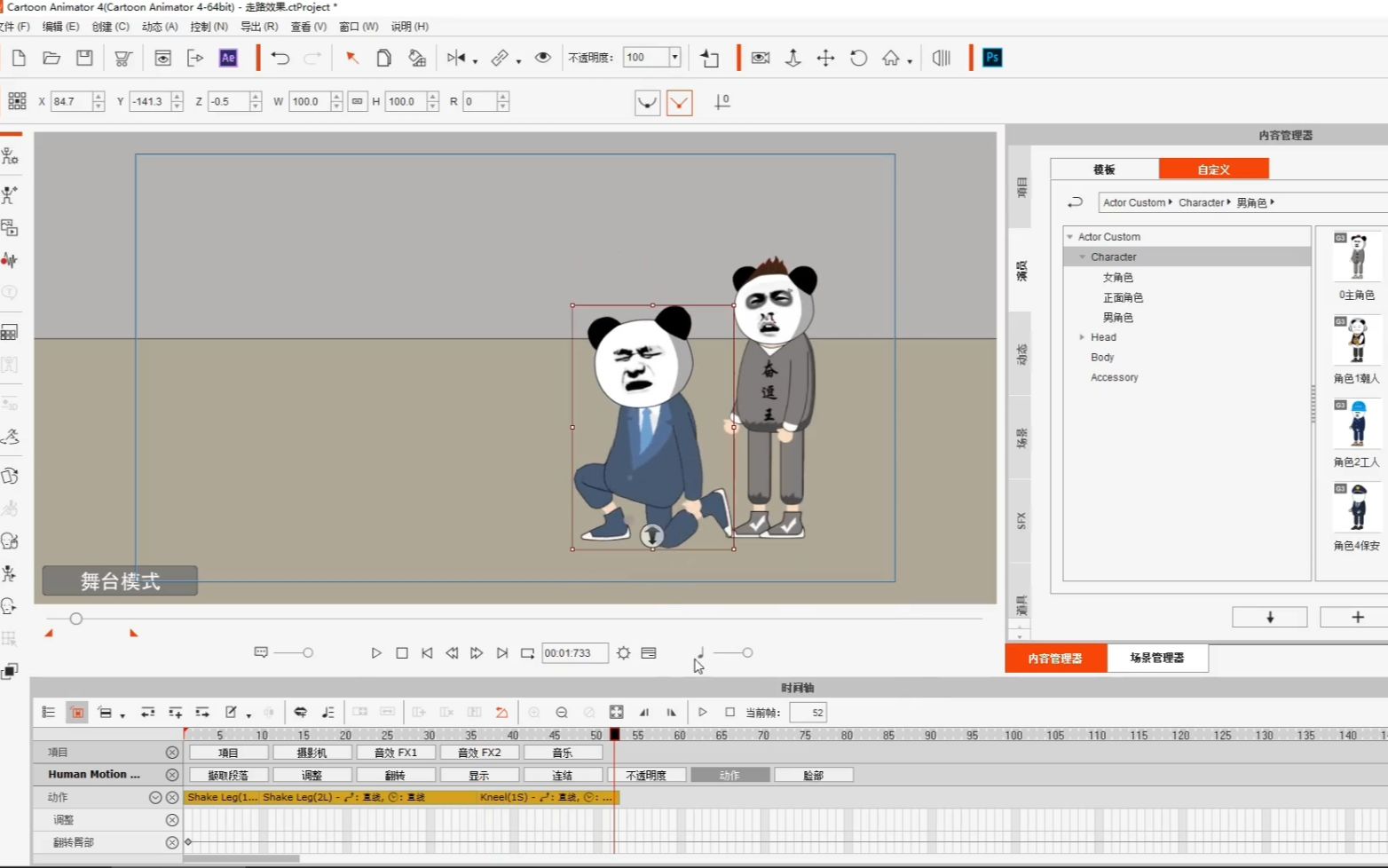Open project with the folder icon
This screenshot has height=868, width=1388.
[51, 58]
